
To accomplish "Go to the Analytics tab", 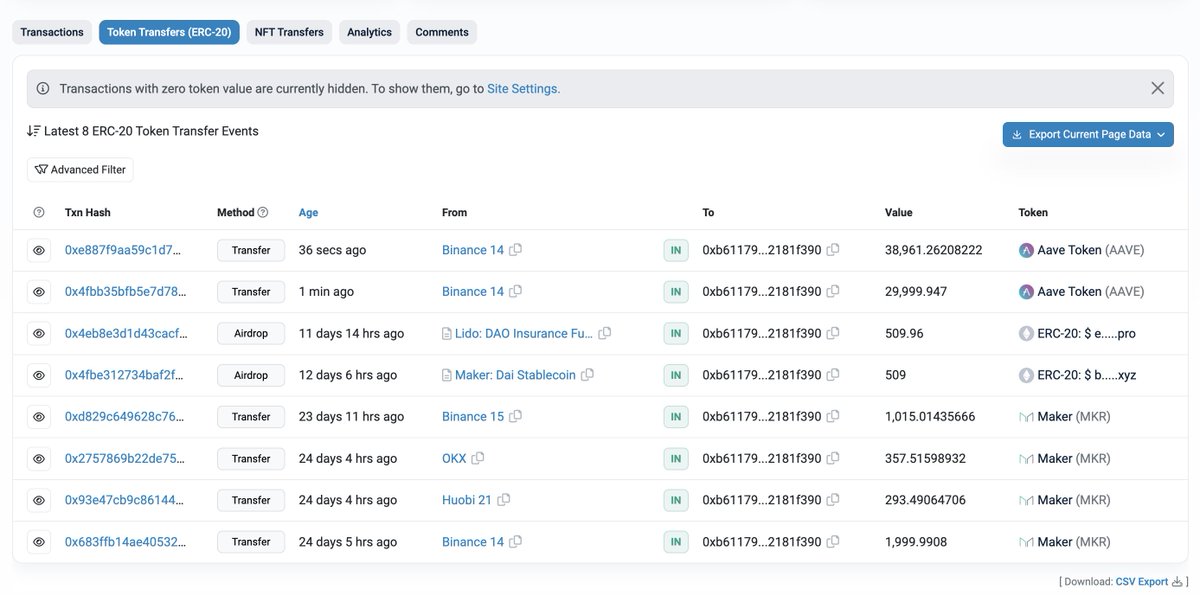I will tap(369, 32).
